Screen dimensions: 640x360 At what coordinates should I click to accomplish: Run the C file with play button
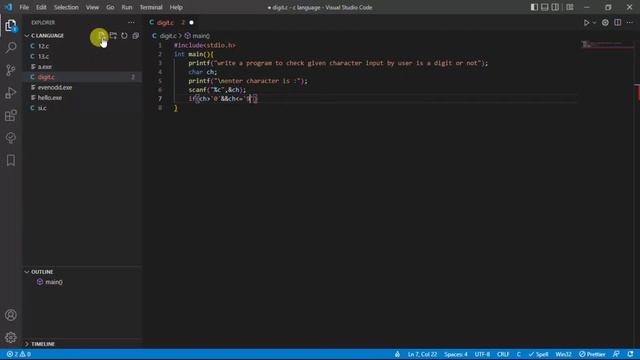(x=586, y=23)
